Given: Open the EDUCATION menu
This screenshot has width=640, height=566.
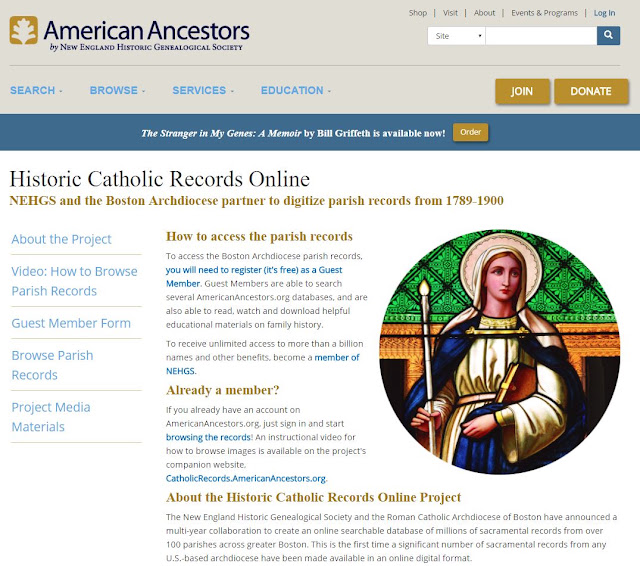Looking at the screenshot, I should pos(296,90).
